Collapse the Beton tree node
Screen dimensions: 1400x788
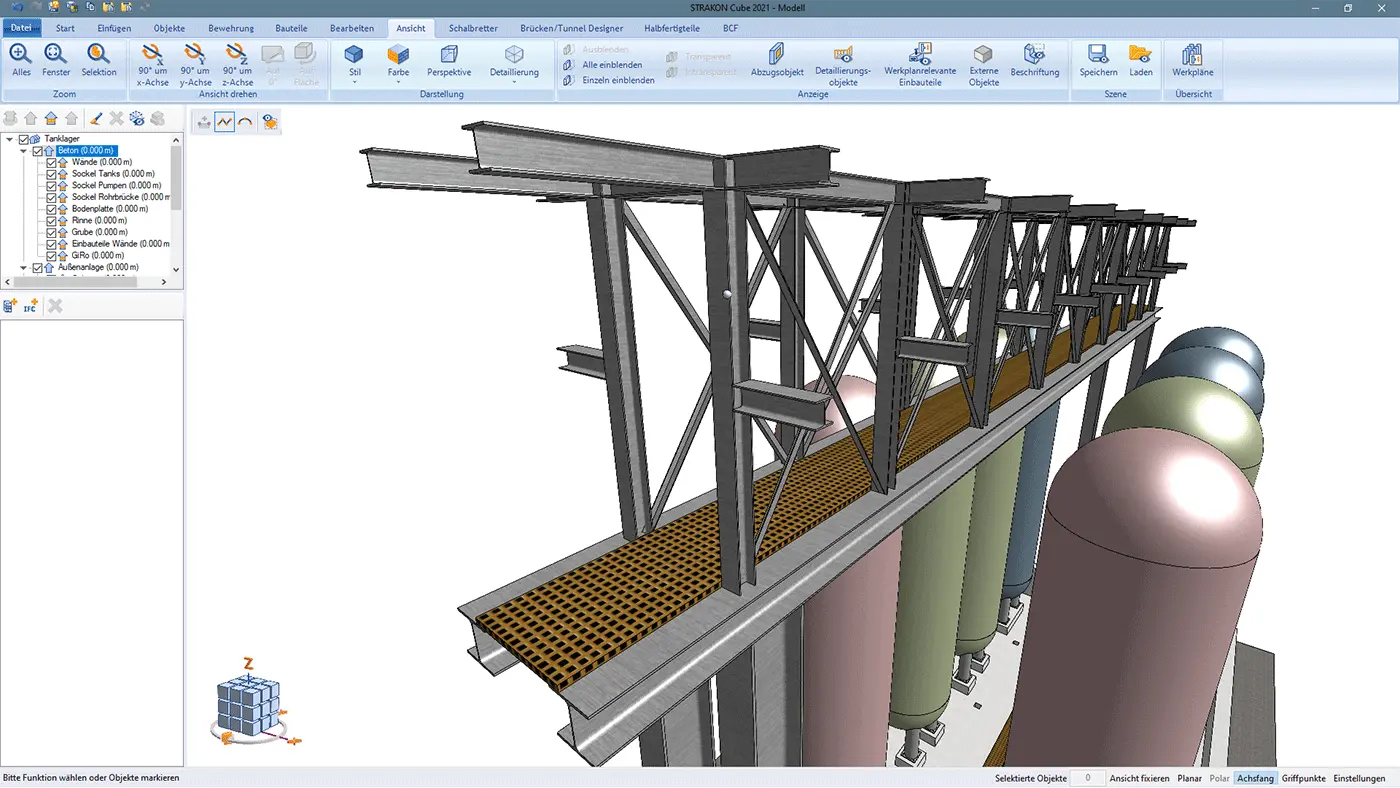[23, 151]
